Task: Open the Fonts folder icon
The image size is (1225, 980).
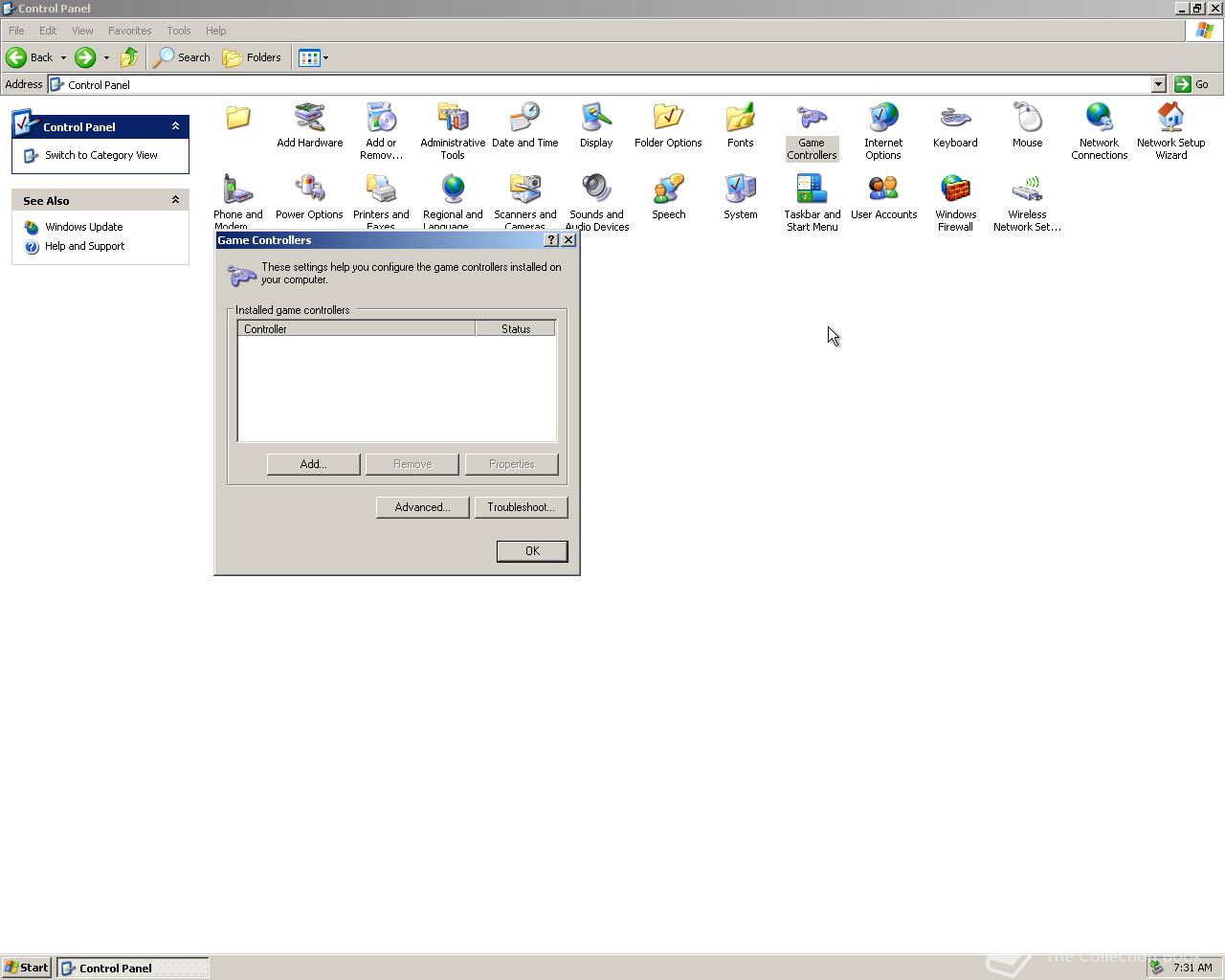Action: 740,125
